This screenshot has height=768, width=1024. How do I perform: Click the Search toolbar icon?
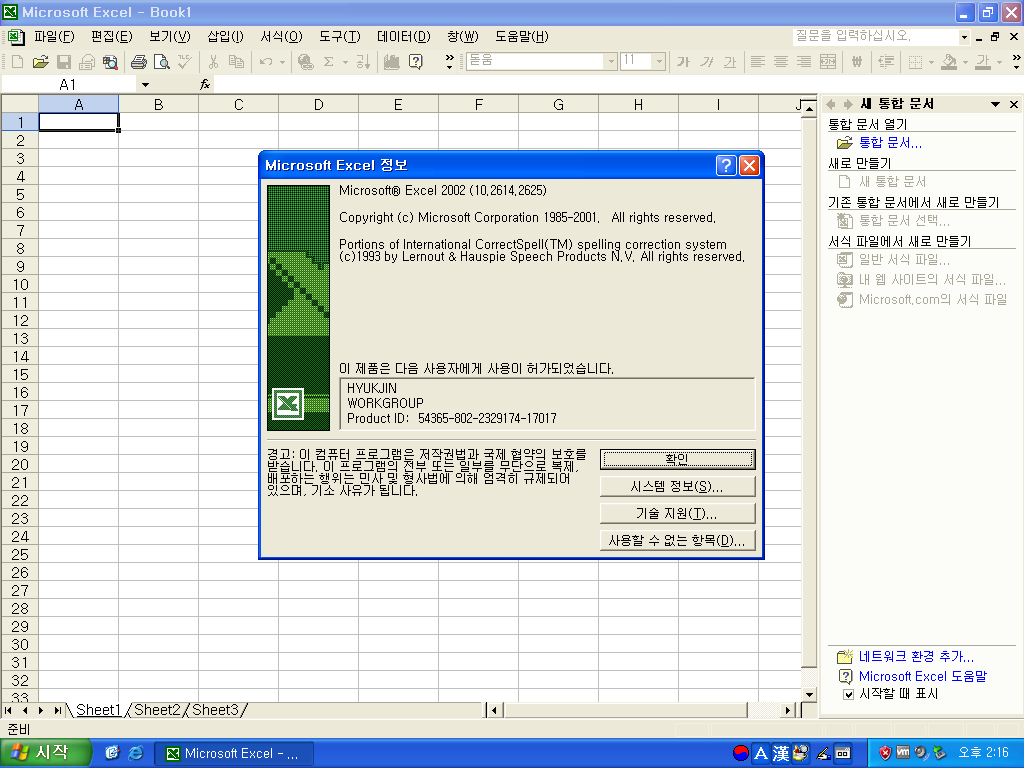[110, 62]
